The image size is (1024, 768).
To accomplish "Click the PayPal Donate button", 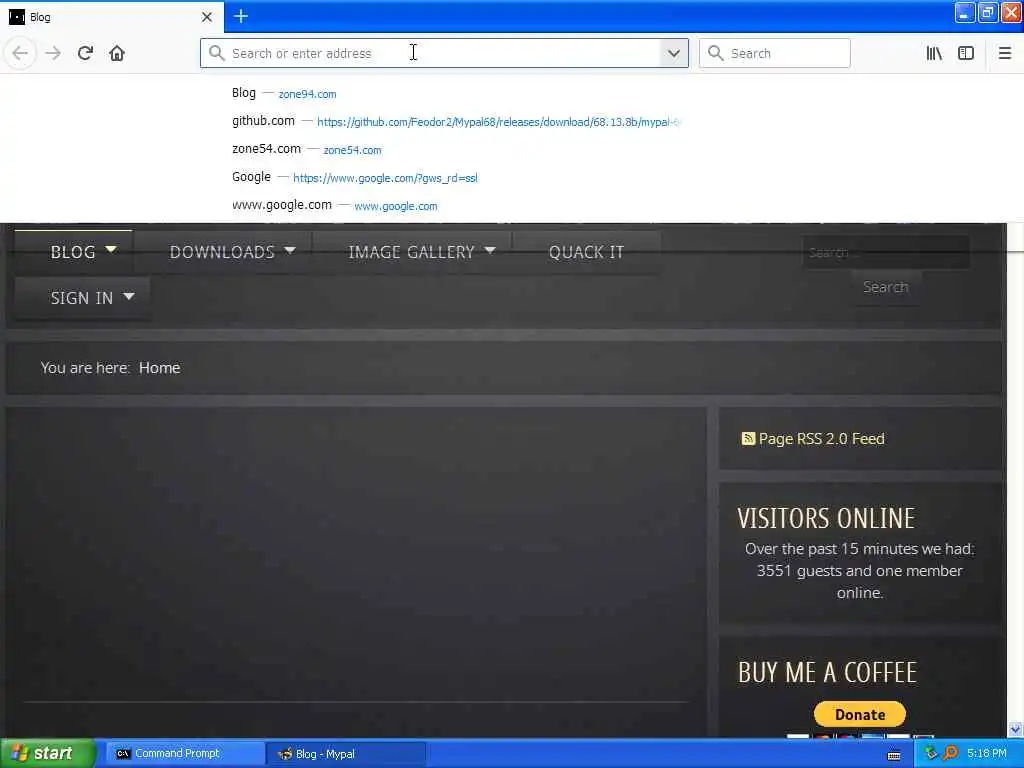I will tap(859, 714).
